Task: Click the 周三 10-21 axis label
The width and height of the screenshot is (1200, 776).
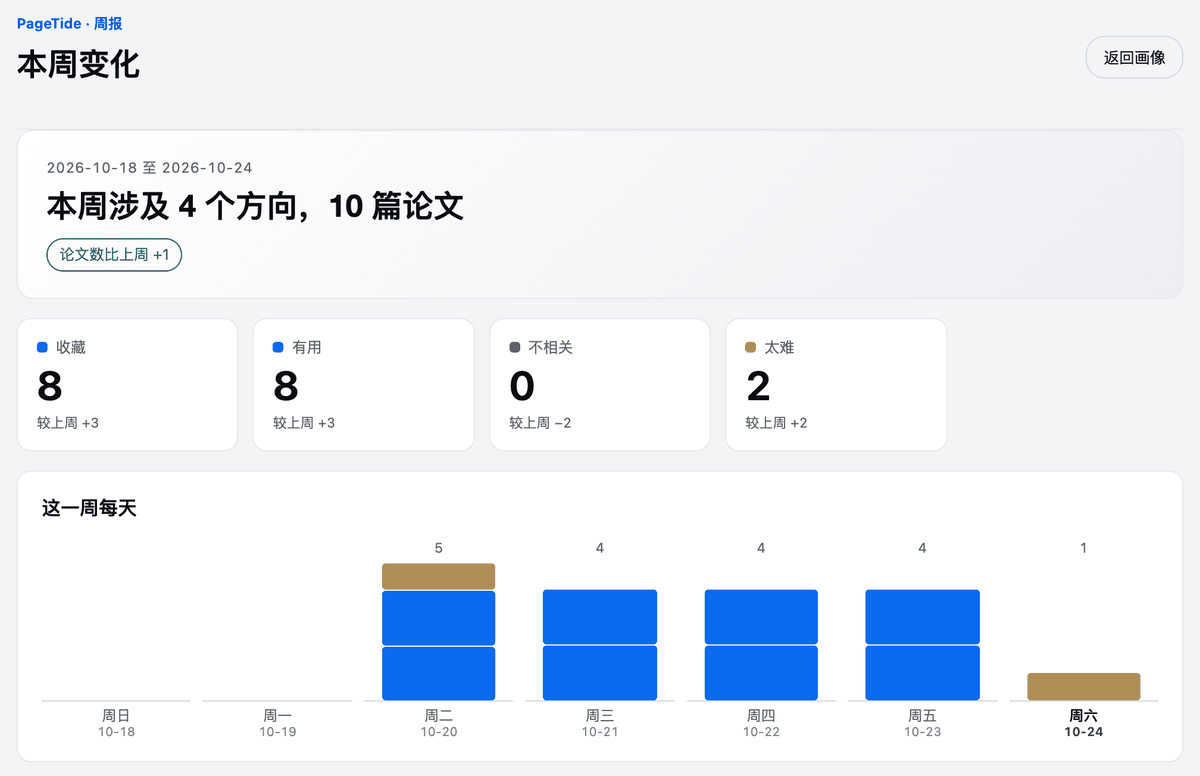Action: 600,723
